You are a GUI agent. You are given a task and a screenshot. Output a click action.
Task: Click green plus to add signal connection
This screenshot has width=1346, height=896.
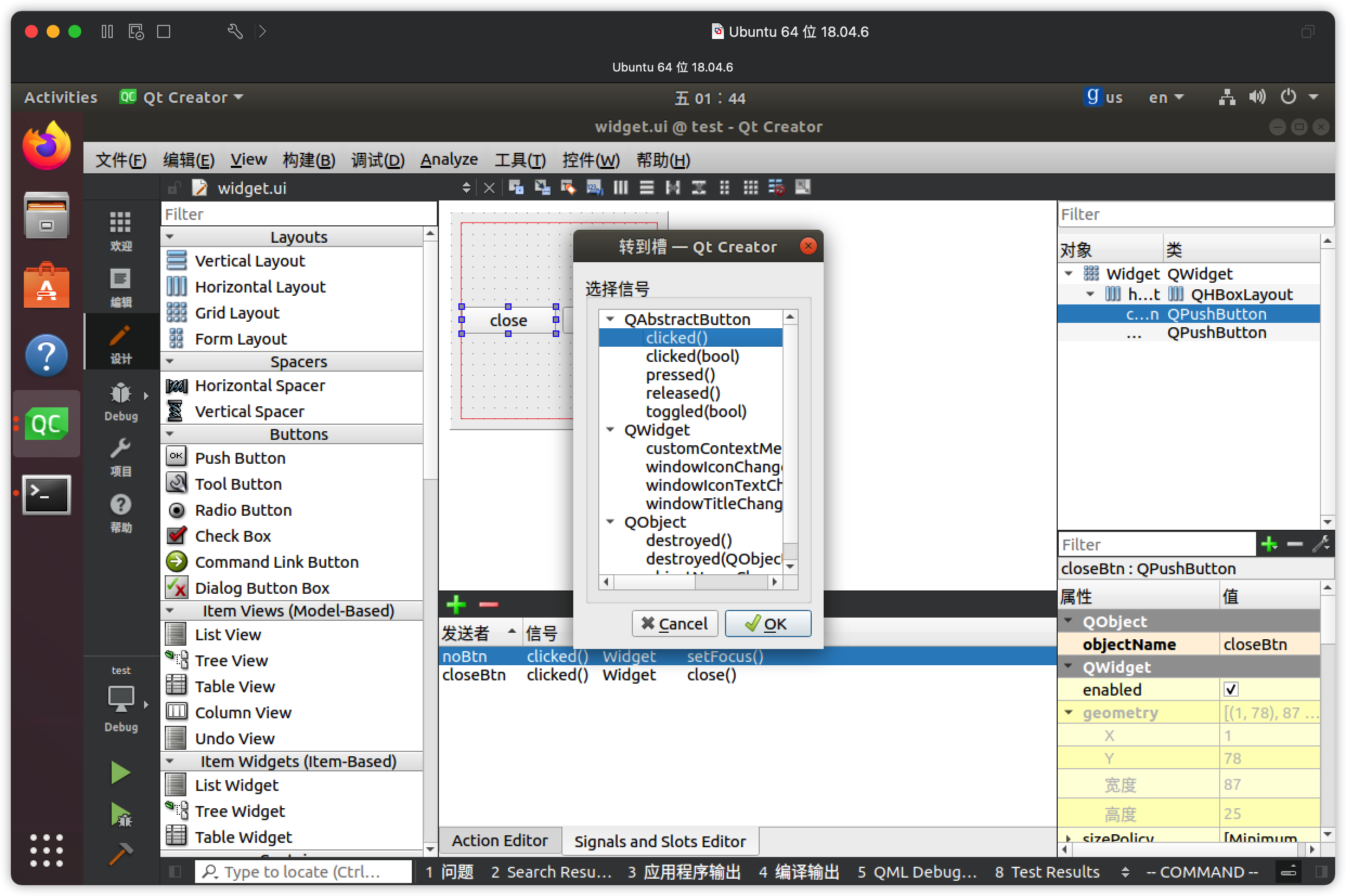coord(456,604)
